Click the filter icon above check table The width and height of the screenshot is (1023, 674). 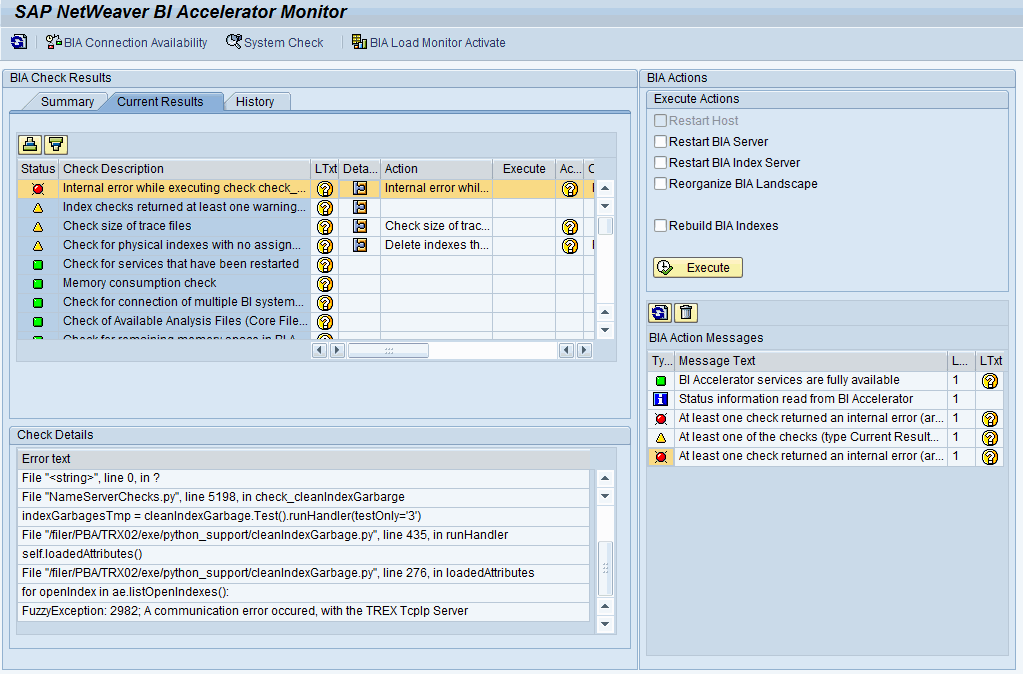[x=56, y=144]
